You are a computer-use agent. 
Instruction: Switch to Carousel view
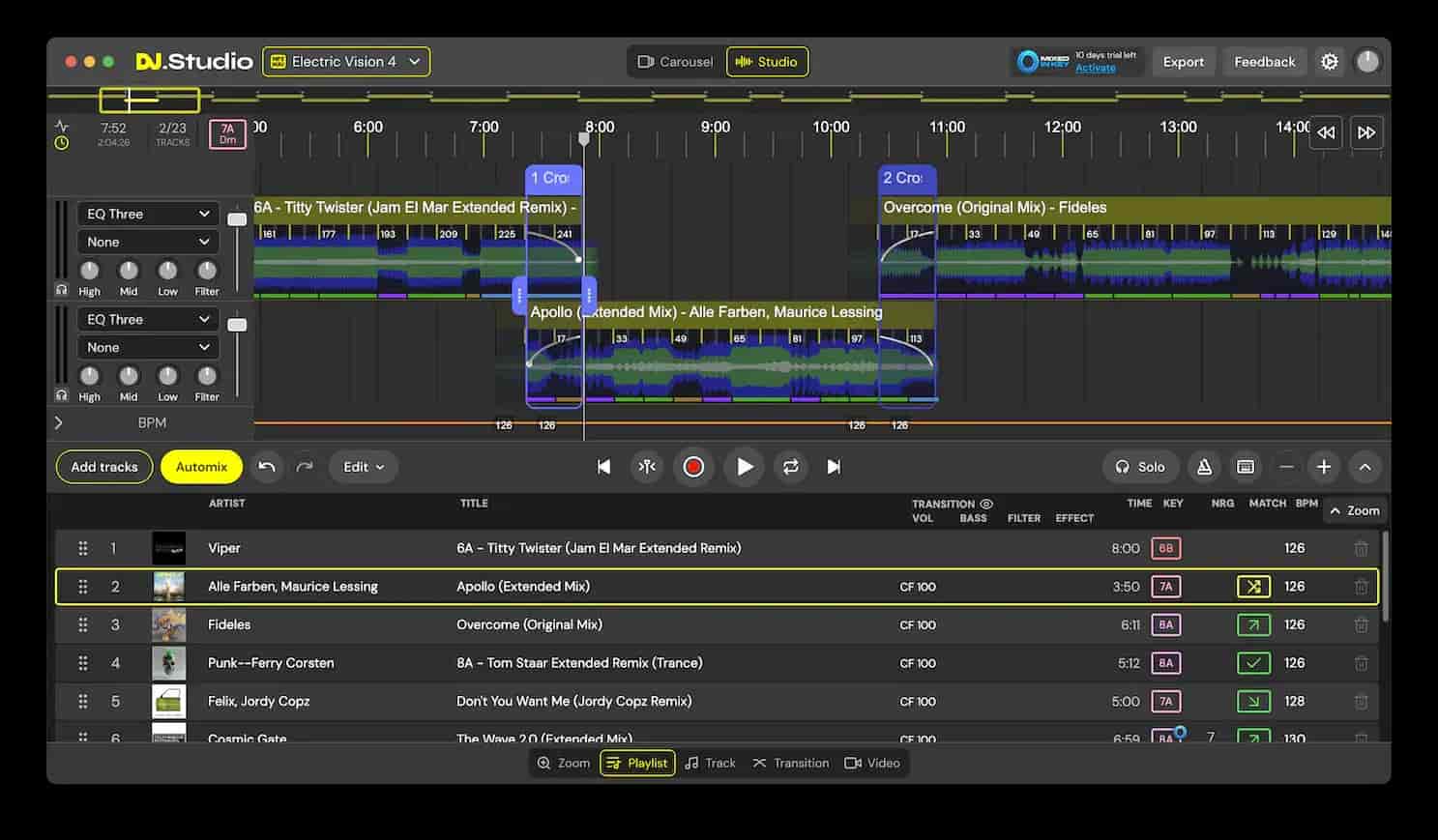pos(674,61)
